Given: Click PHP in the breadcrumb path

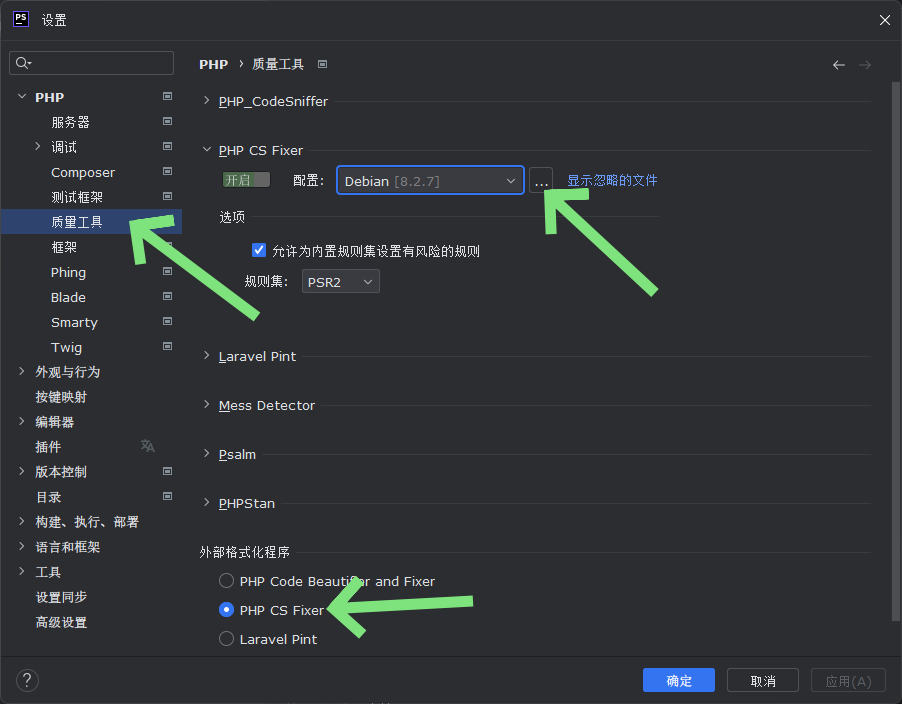Looking at the screenshot, I should point(213,64).
